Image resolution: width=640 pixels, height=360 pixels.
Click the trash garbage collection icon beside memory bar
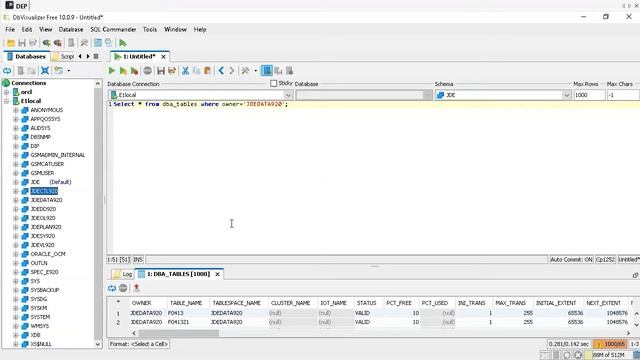point(636,355)
